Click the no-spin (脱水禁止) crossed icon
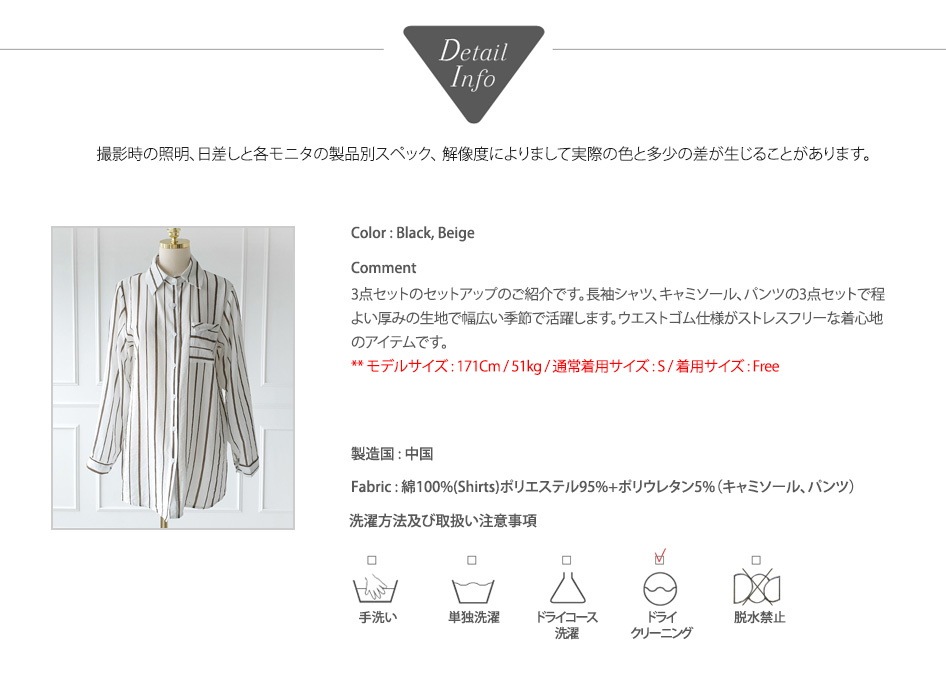 757,587
